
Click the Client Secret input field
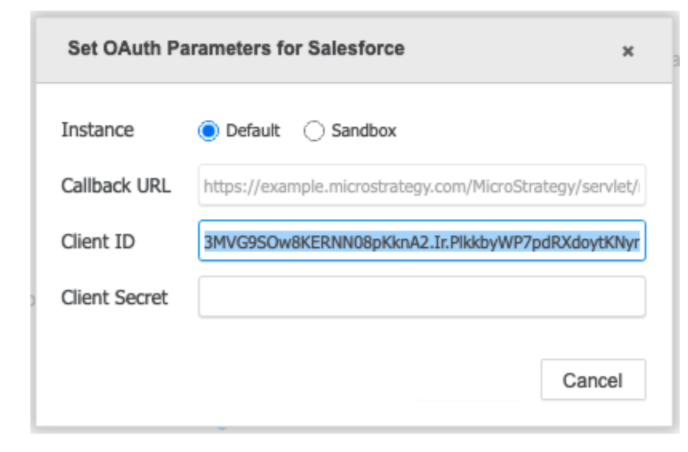(x=422, y=297)
